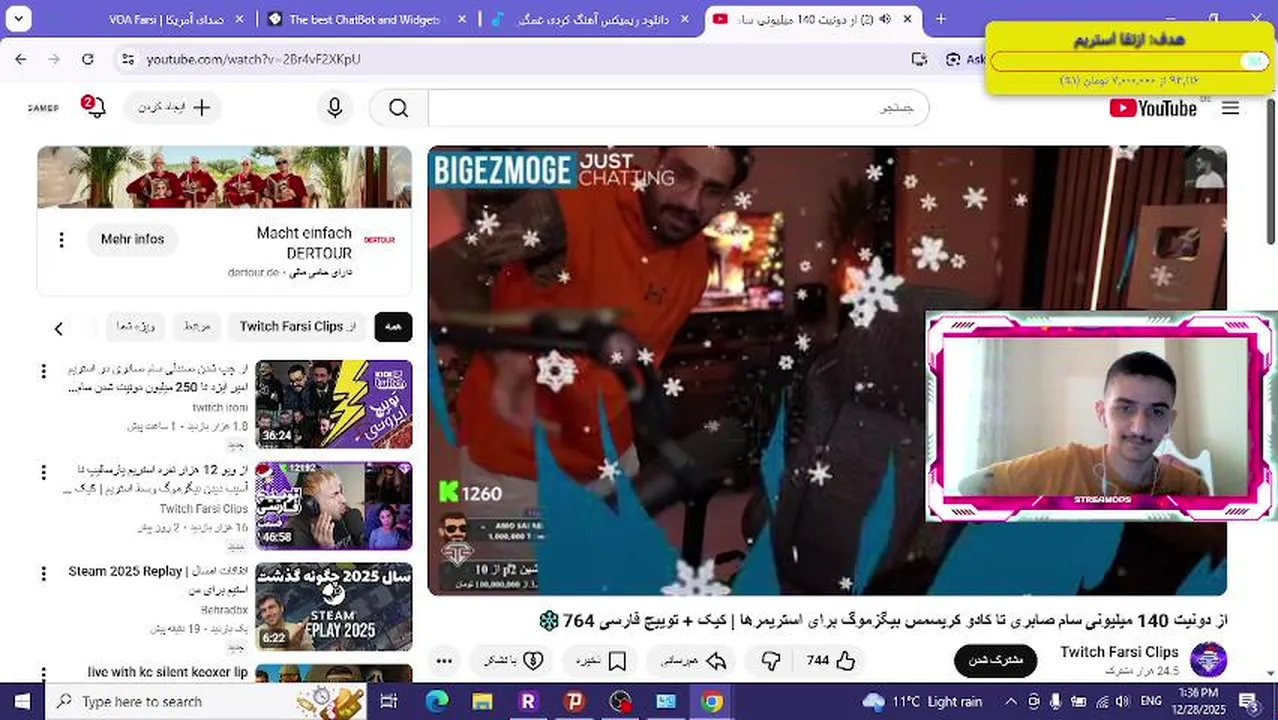The width and height of the screenshot is (1278, 720).
Task: Open Task View on the taskbar
Action: [x=389, y=702]
